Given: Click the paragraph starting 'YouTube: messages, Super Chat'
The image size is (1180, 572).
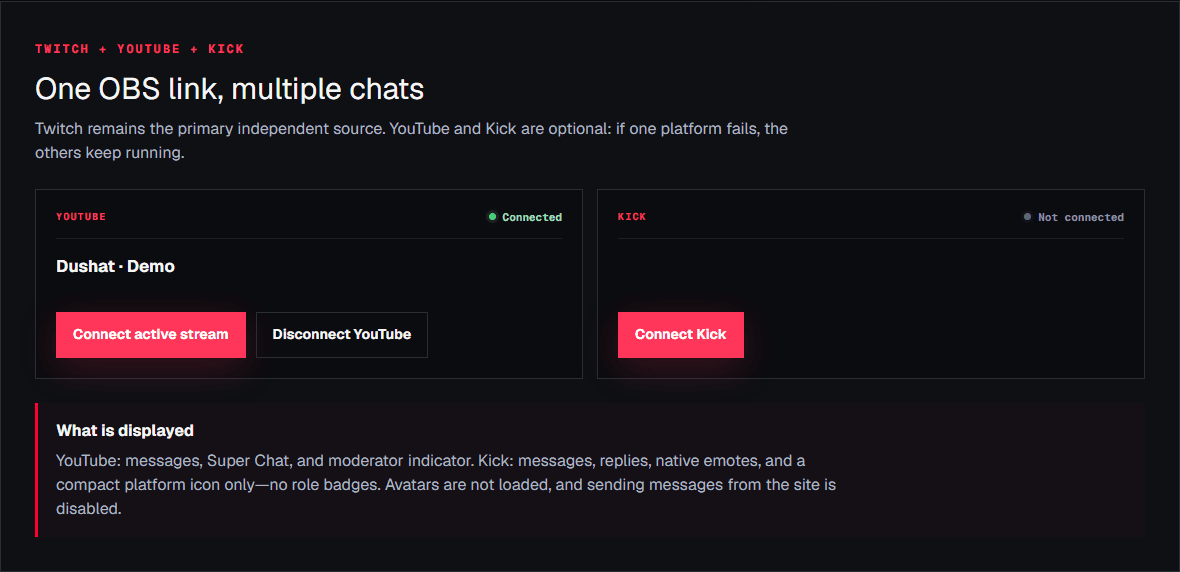Looking at the screenshot, I should pyautogui.click(x=446, y=484).
